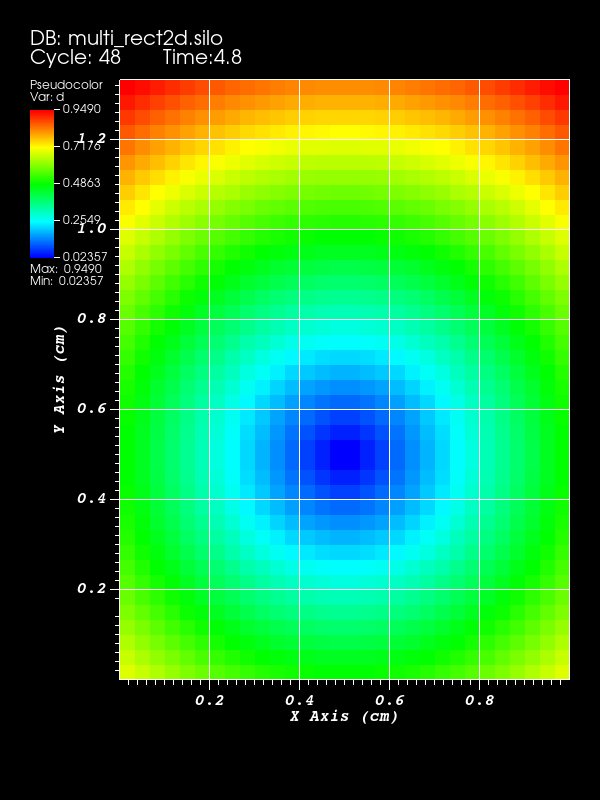Click the Time:4.8 label

pyautogui.click(x=202, y=58)
